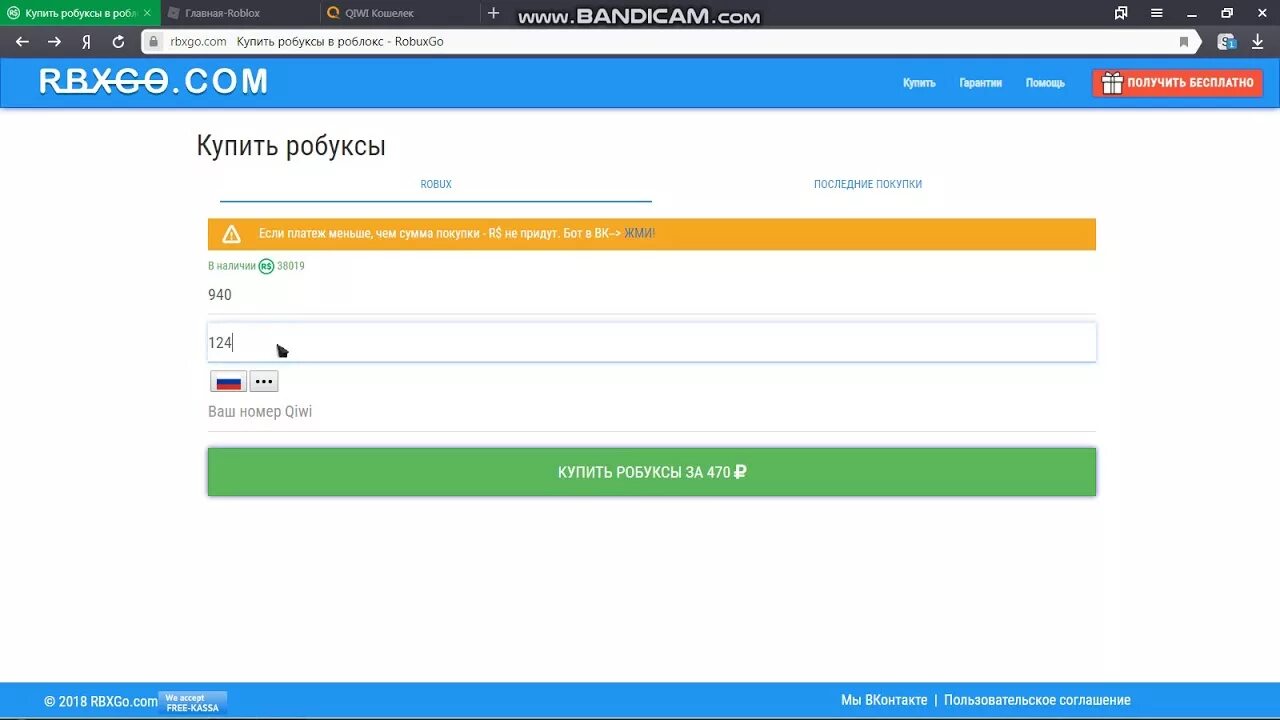Click the green R$ icon near stock
The image size is (1280, 720).
266,266
